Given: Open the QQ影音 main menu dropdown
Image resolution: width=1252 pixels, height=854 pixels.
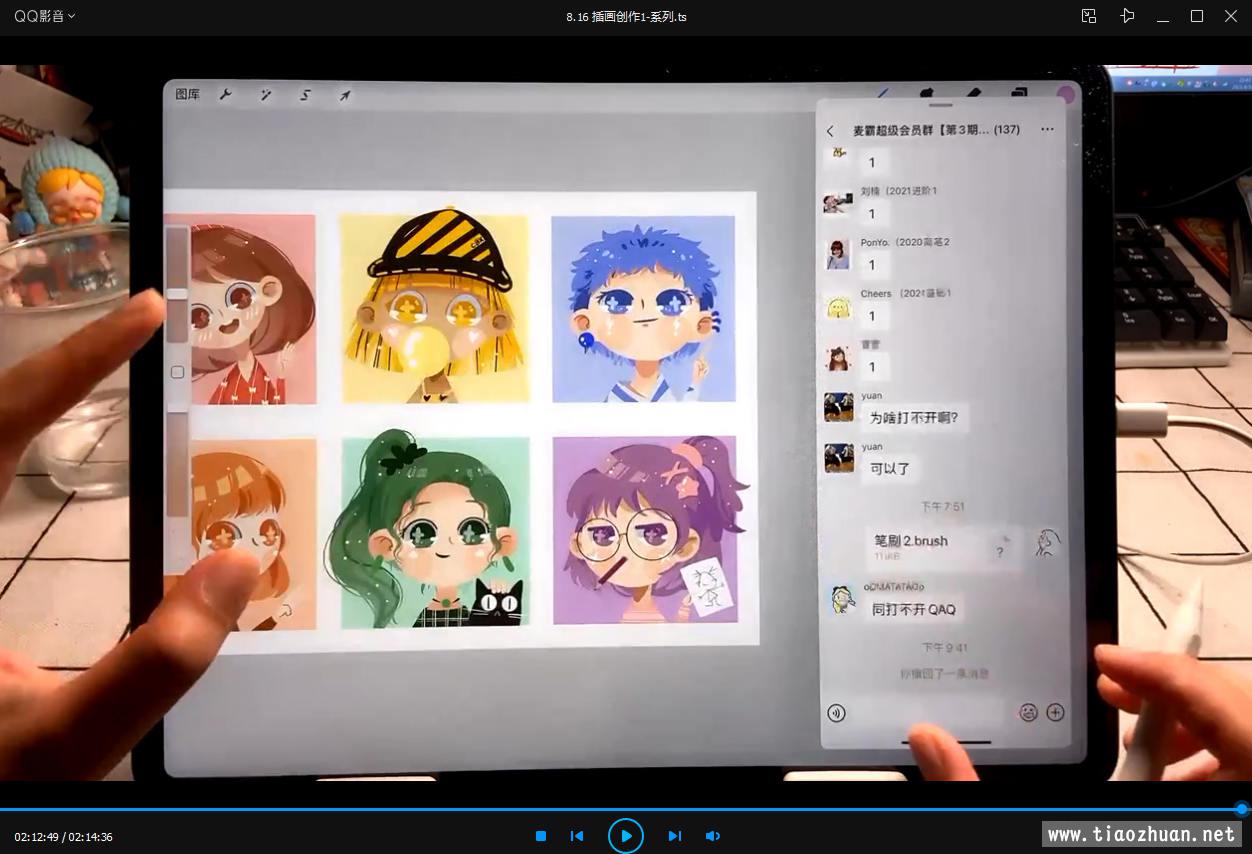Looking at the screenshot, I should pos(44,16).
